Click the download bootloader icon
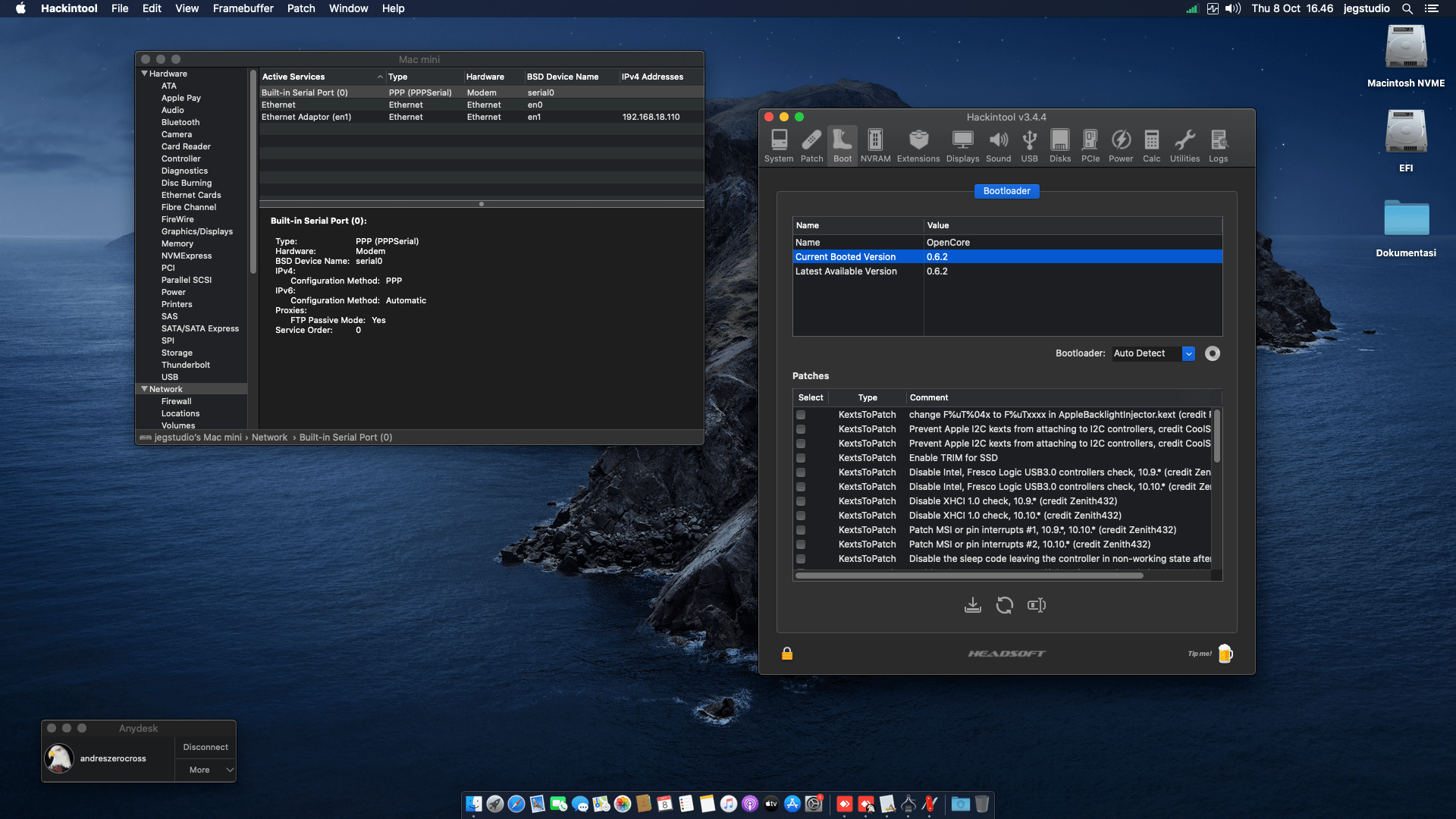The height and width of the screenshot is (819, 1456). tap(972, 605)
